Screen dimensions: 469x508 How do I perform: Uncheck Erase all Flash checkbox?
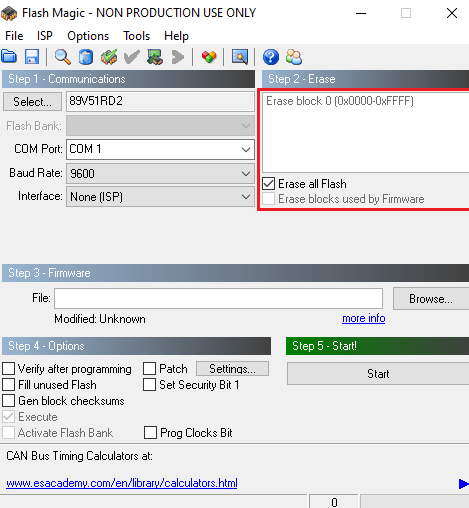(269, 184)
